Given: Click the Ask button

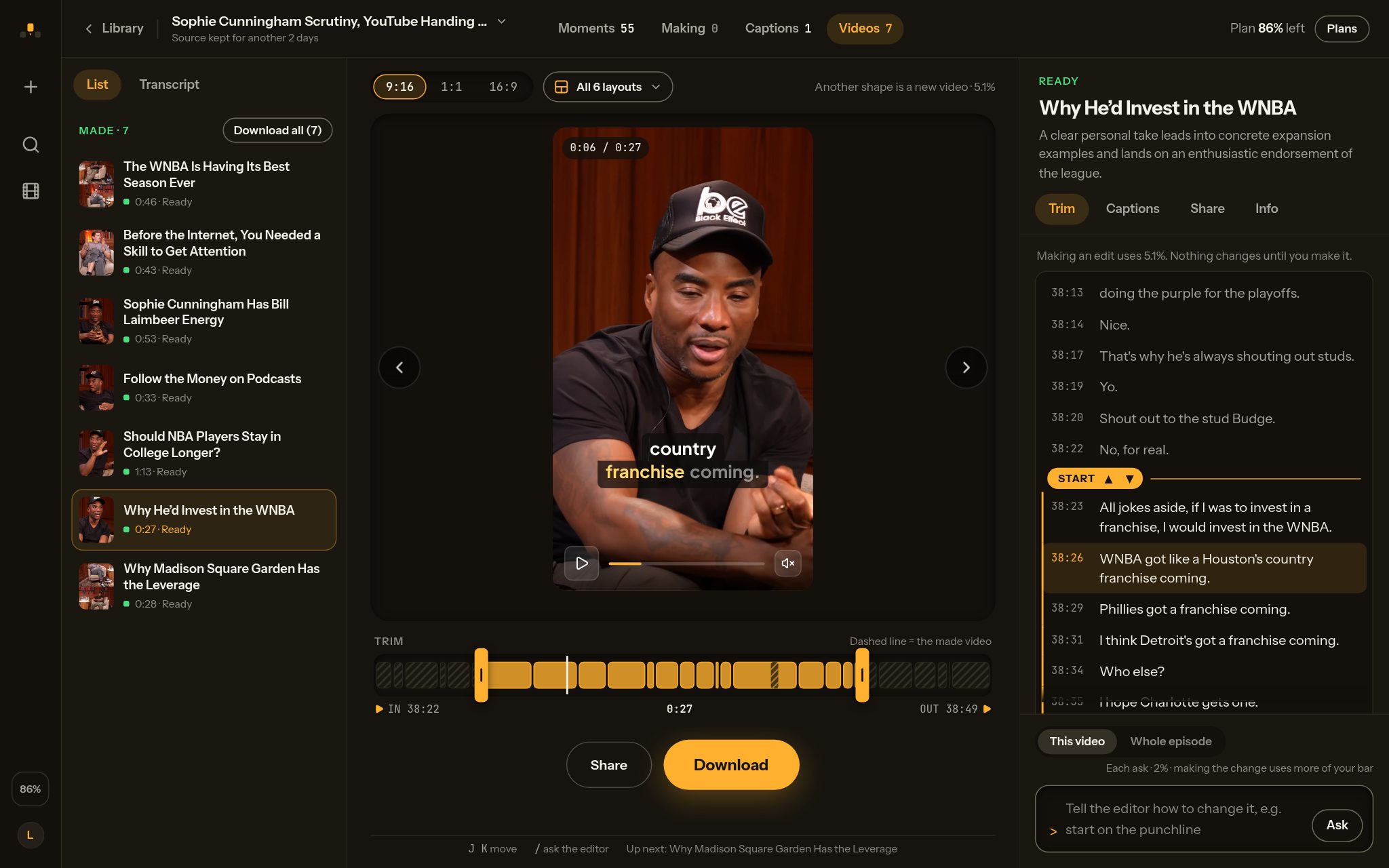Looking at the screenshot, I should [x=1336, y=825].
